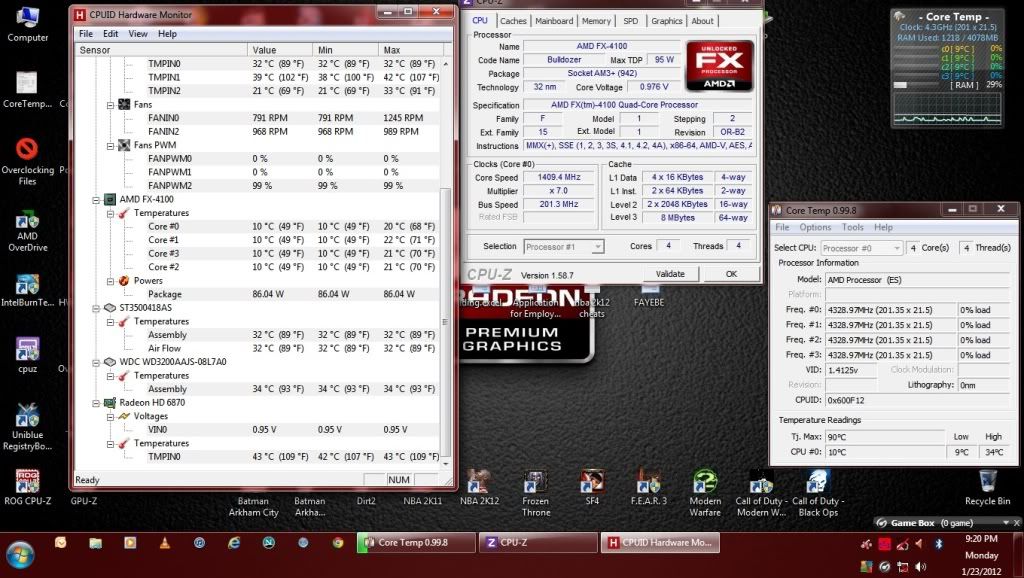This screenshot has width=1024, height=578.
Task: Collapse the WDC WD3200AAJS-08L7A0 drive node
Action: point(96,362)
